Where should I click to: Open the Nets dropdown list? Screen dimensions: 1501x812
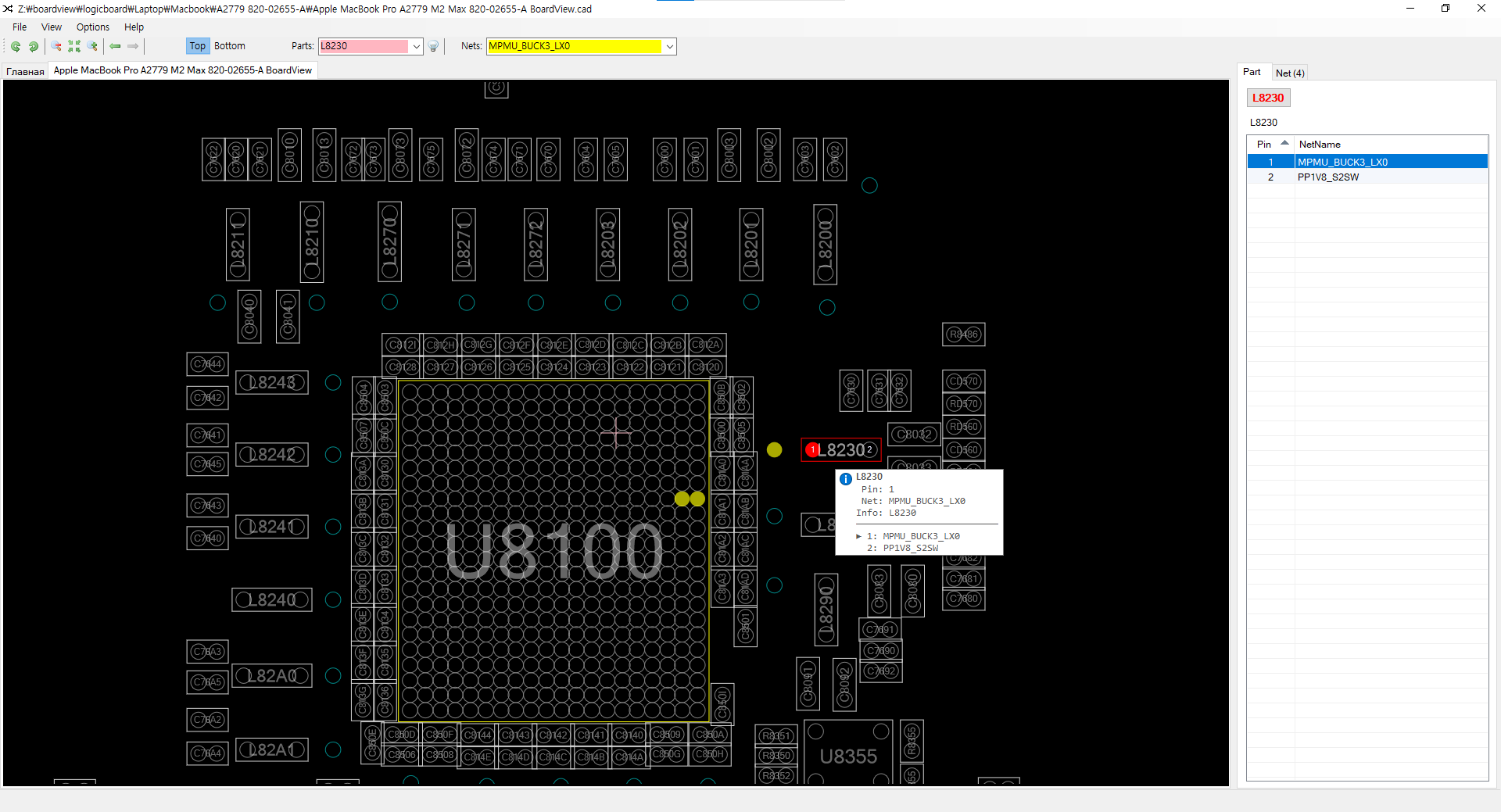pyautogui.click(x=670, y=46)
